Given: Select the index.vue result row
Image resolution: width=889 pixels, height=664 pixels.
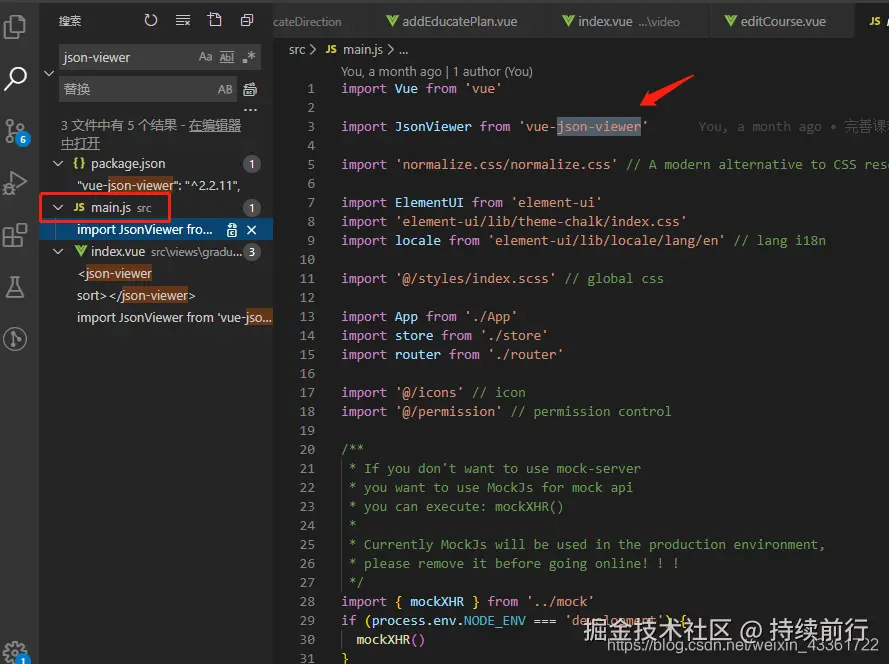Looking at the screenshot, I should (x=156, y=251).
